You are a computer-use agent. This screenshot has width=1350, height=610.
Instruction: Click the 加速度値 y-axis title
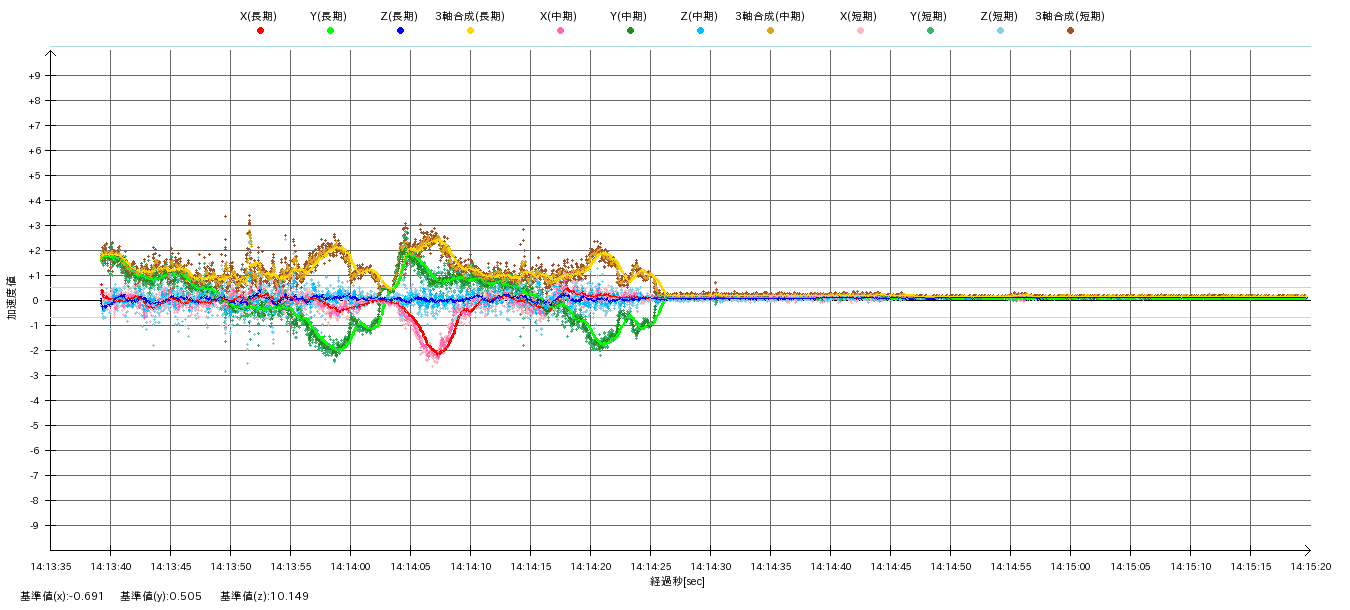click(13, 297)
